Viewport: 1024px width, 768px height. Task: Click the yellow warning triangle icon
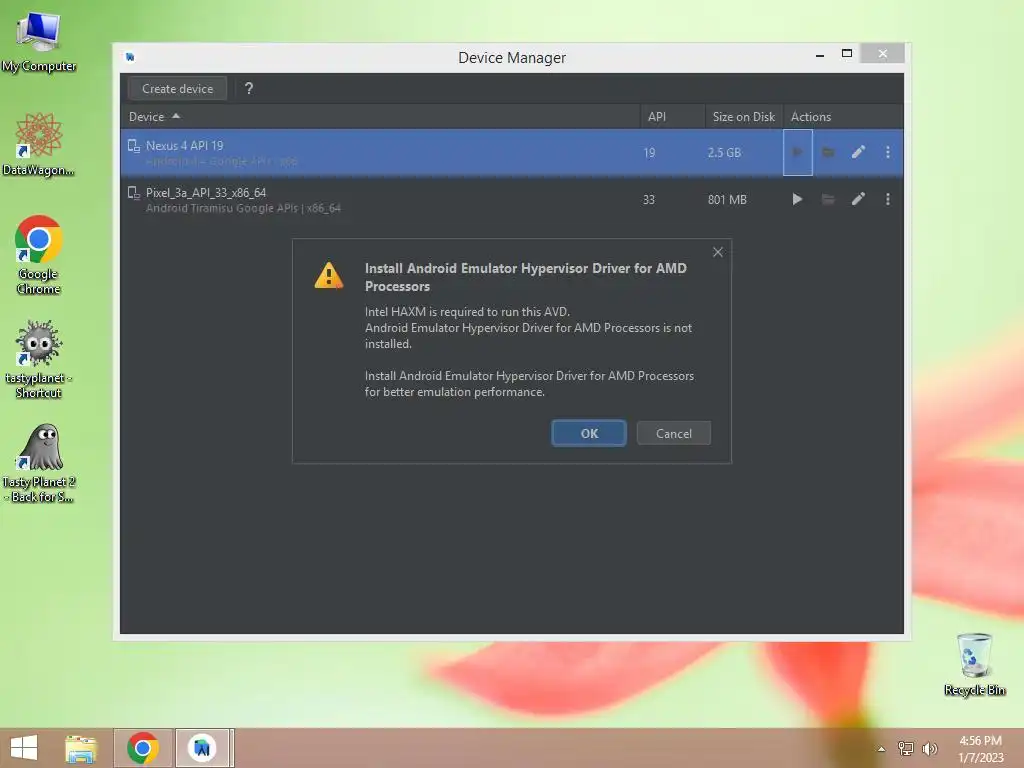[328, 275]
